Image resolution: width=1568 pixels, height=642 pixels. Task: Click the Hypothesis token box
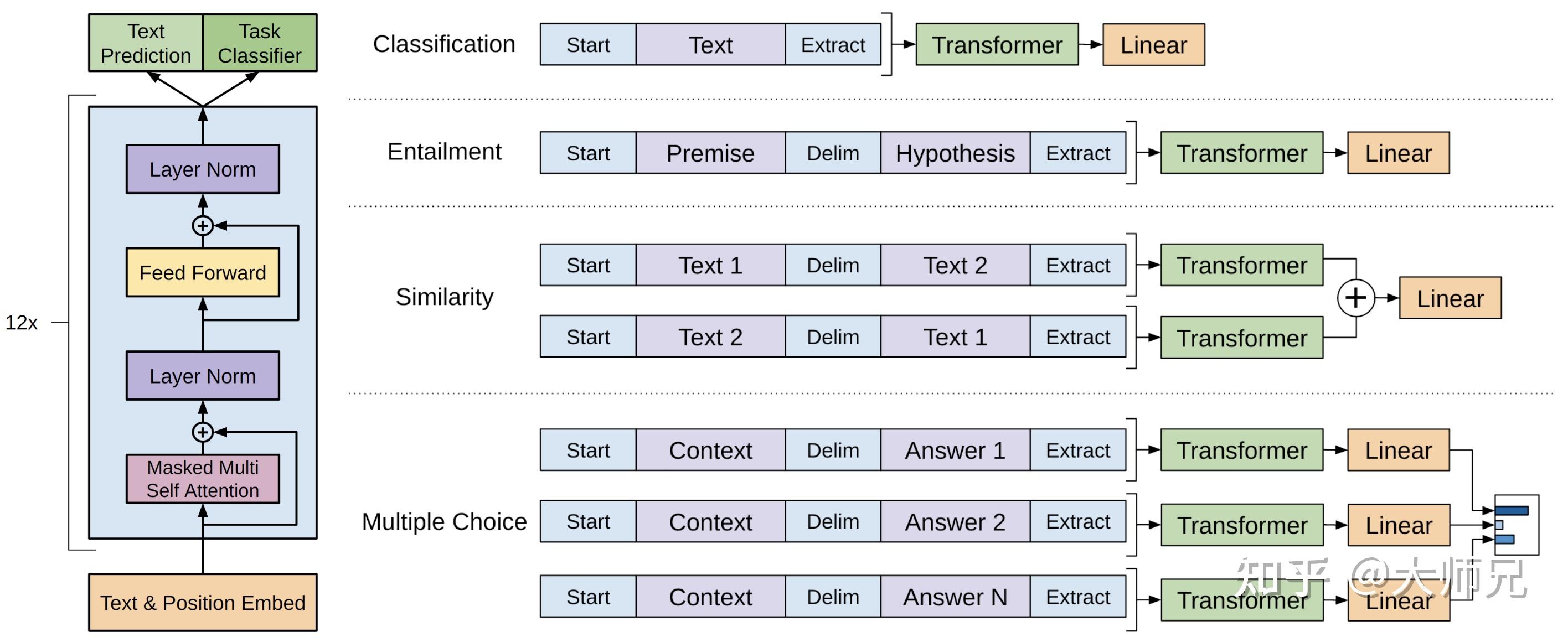(x=955, y=153)
